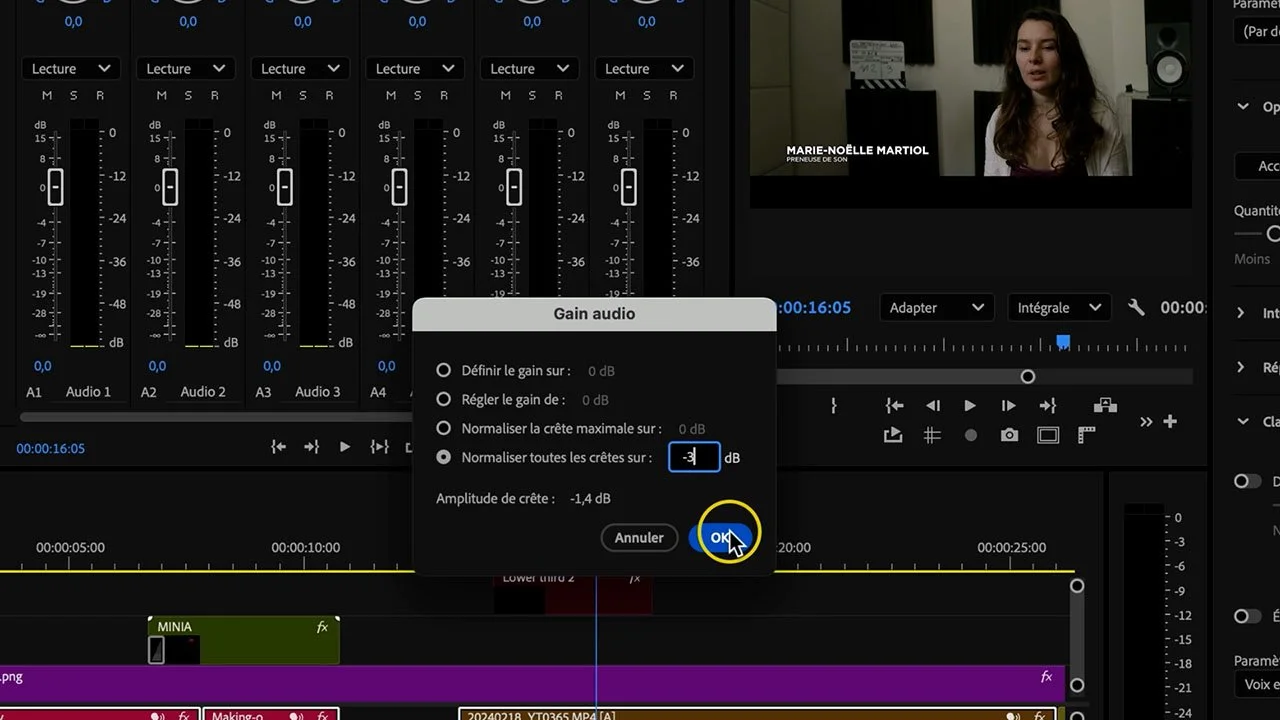Click Annuler in Gain audio dialog
This screenshot has height=720, width=1280.
coord(639,538)
